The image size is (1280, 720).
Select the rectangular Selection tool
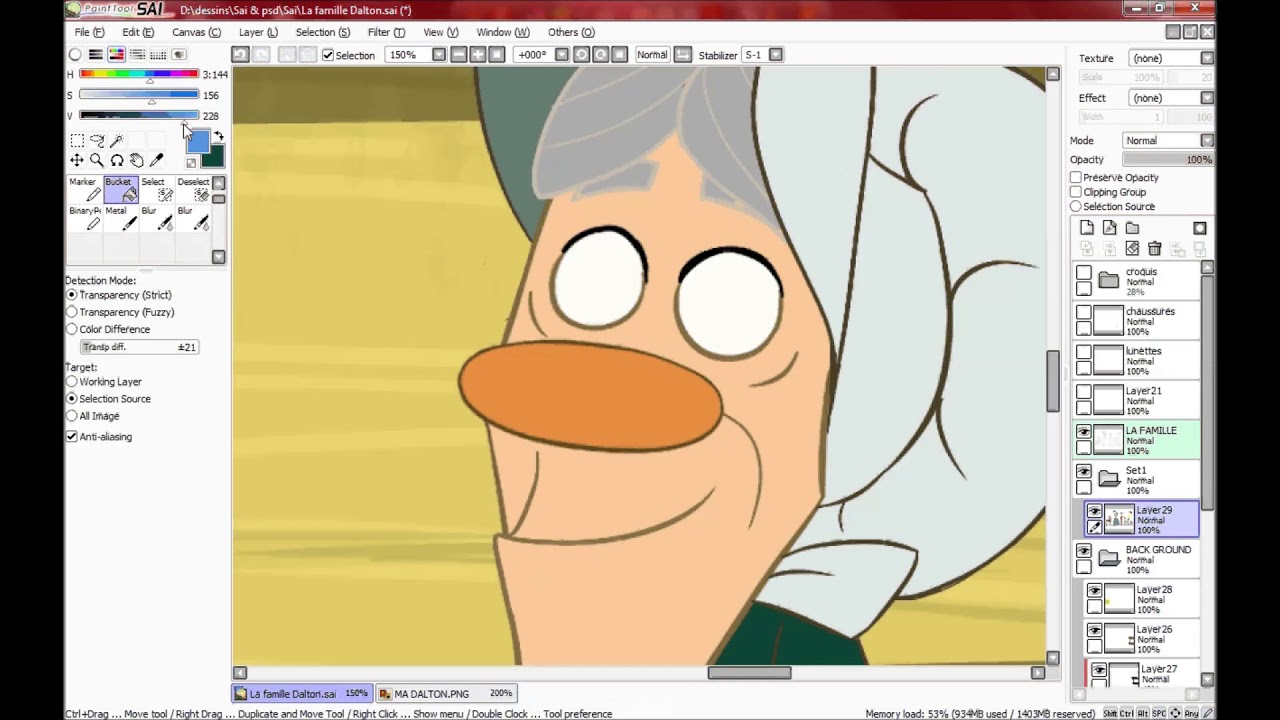point(77,141)
